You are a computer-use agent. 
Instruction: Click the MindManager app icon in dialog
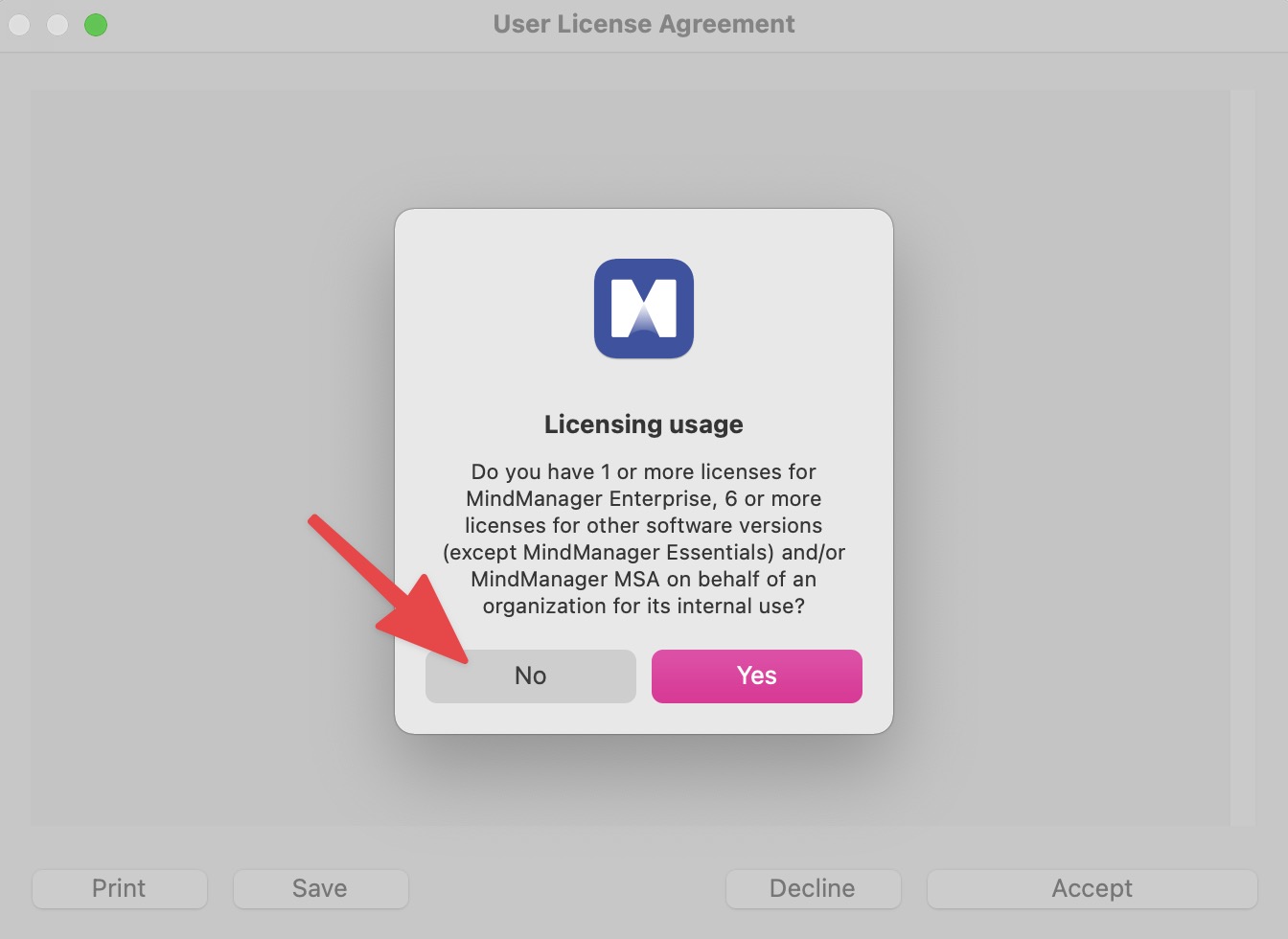[x=644, y=309]
